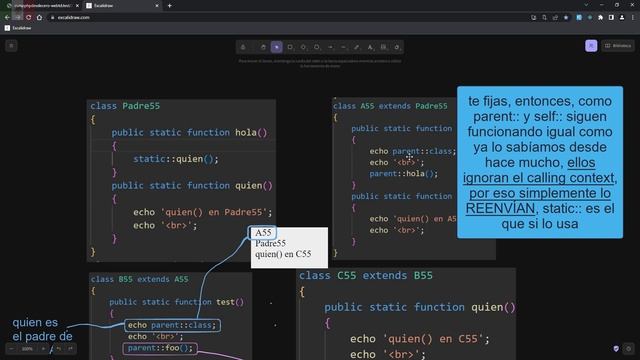Select the 'parent::foo();' purple outline box
Screen dimensions: 640x360
point(160,348)
